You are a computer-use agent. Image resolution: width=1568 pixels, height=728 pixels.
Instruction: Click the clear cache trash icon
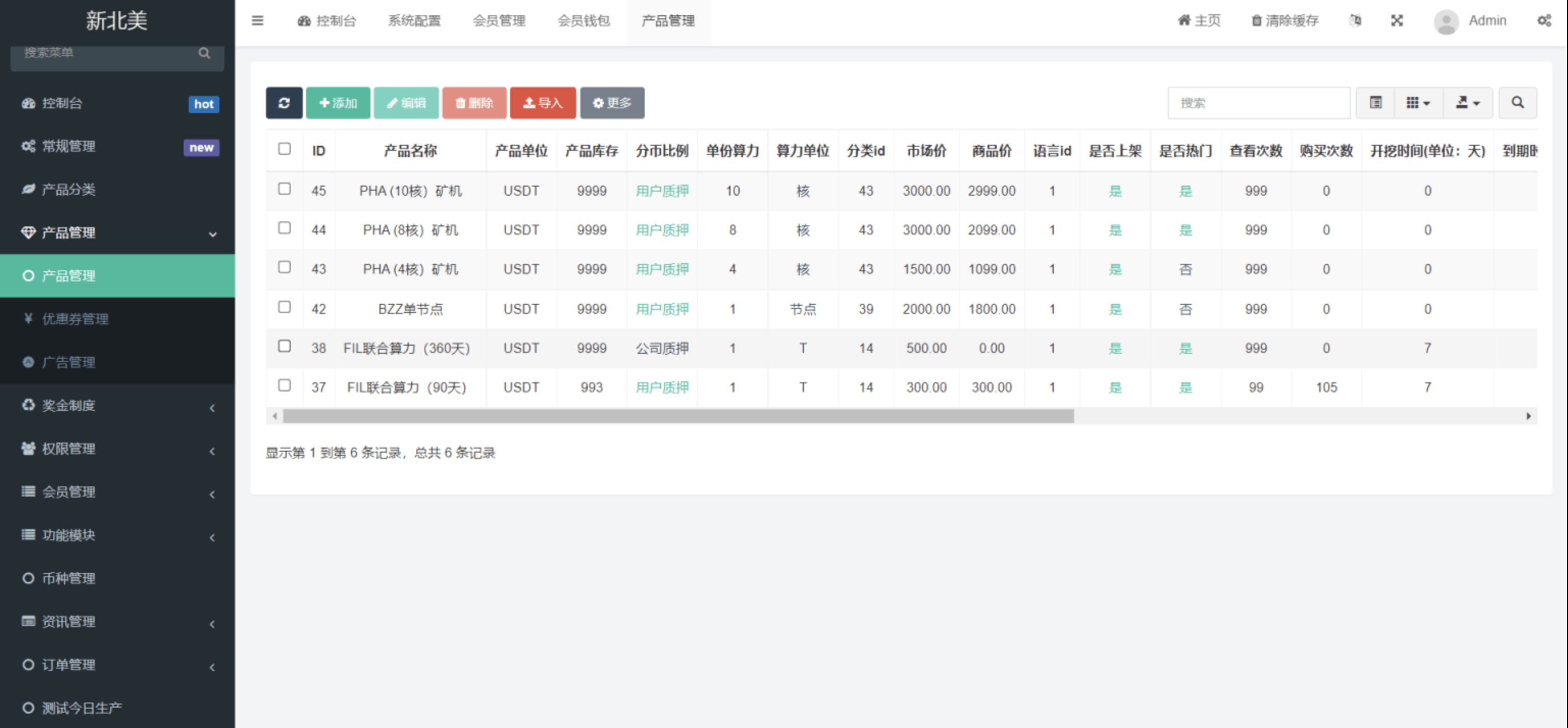click(1255, 20)
